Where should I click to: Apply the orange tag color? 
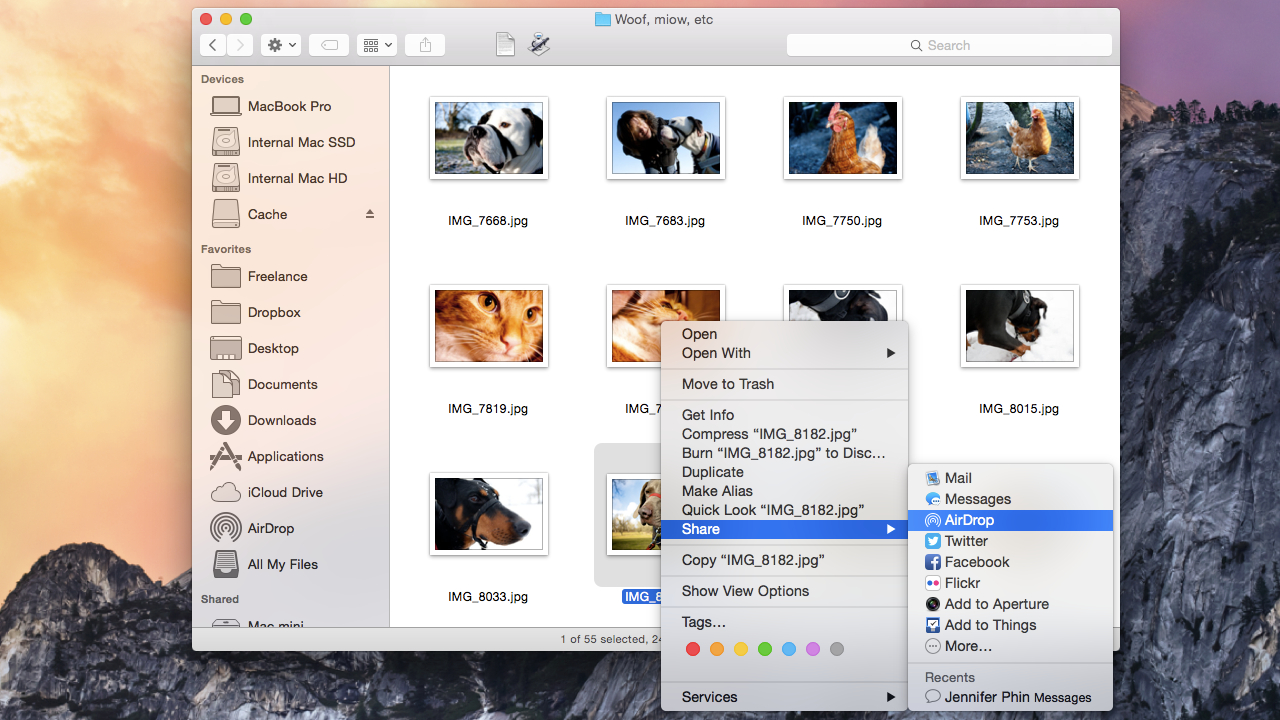[x=717, y=649]
